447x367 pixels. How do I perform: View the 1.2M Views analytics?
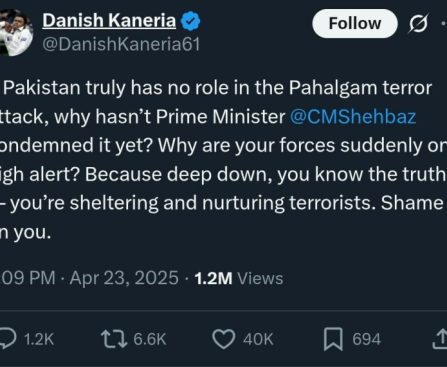[x=239, y=278]
